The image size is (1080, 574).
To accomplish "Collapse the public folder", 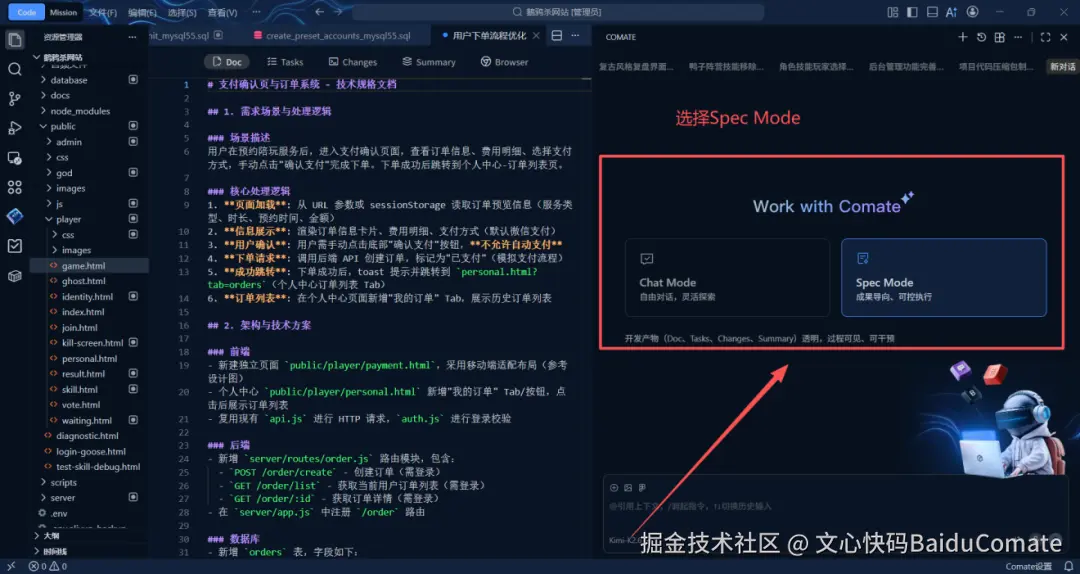I will [x=63, y=126].
